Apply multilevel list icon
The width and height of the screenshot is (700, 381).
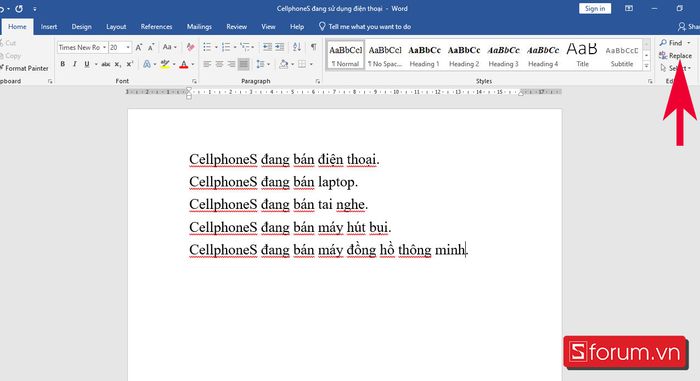tap(245, 47)
